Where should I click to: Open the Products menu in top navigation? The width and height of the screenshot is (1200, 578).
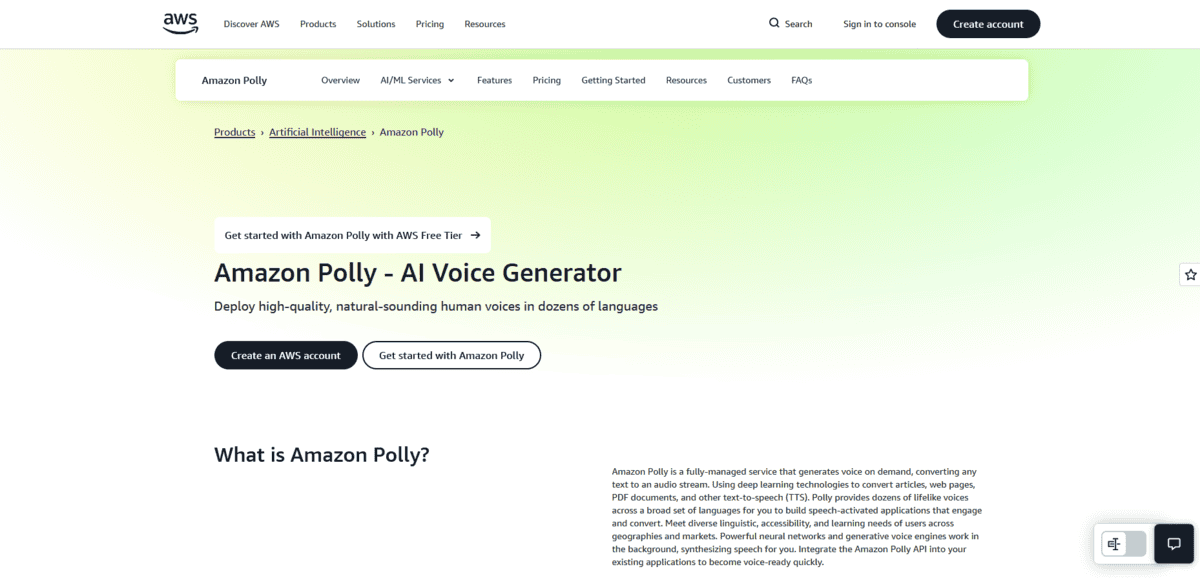point(317,24)
